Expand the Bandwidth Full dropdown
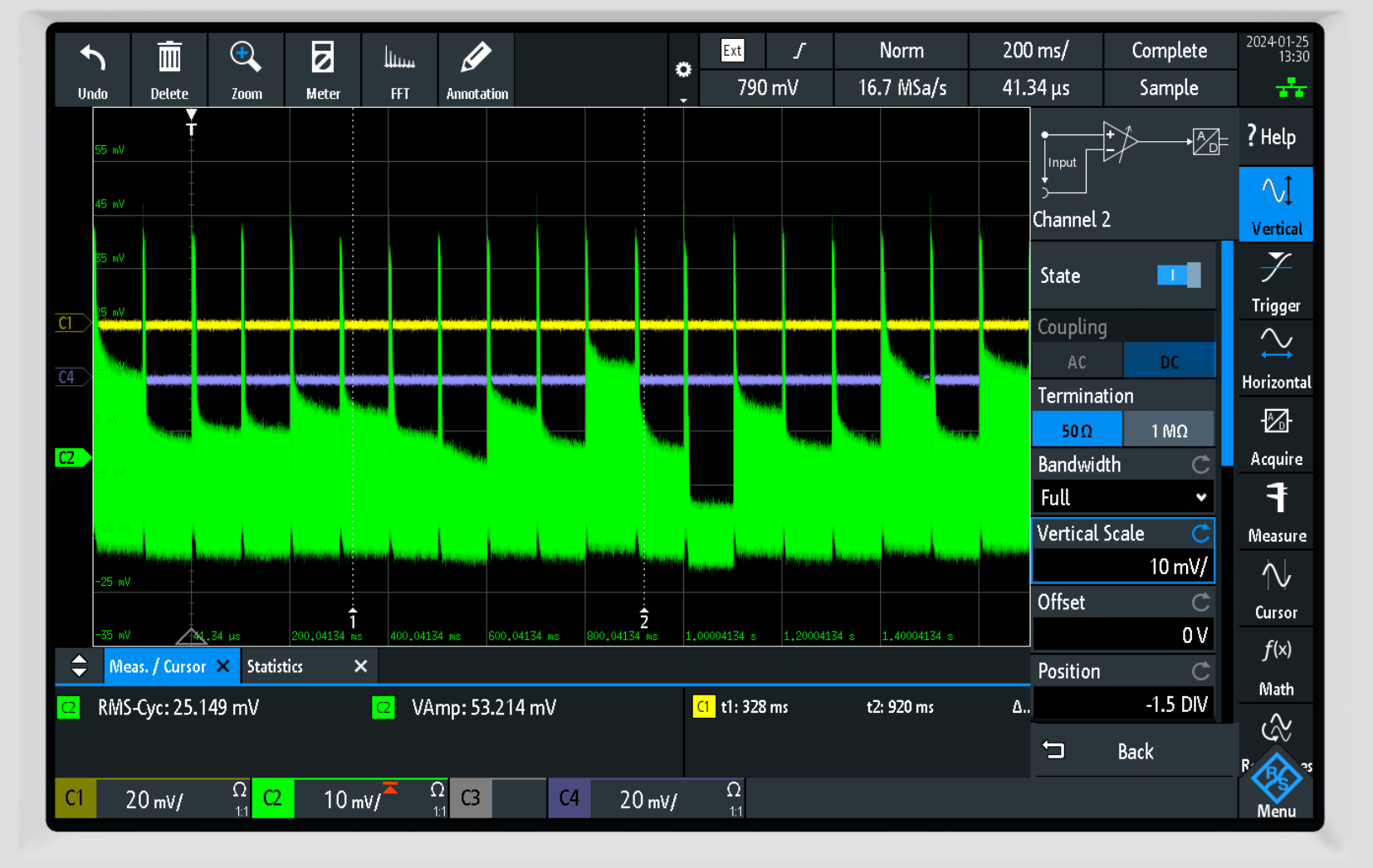 pos(1122,498)
